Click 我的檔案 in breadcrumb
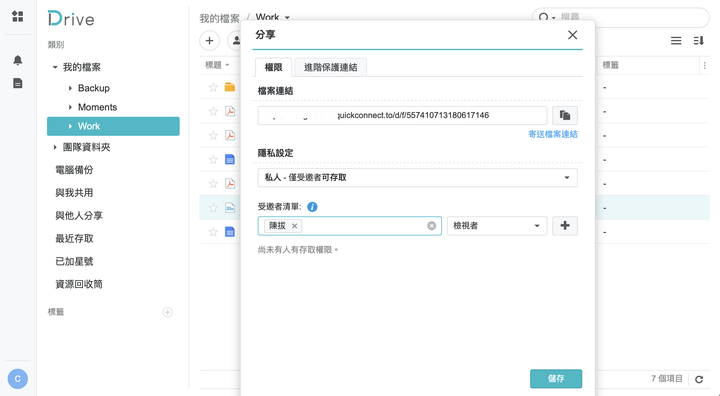 (x=219, y=18)
